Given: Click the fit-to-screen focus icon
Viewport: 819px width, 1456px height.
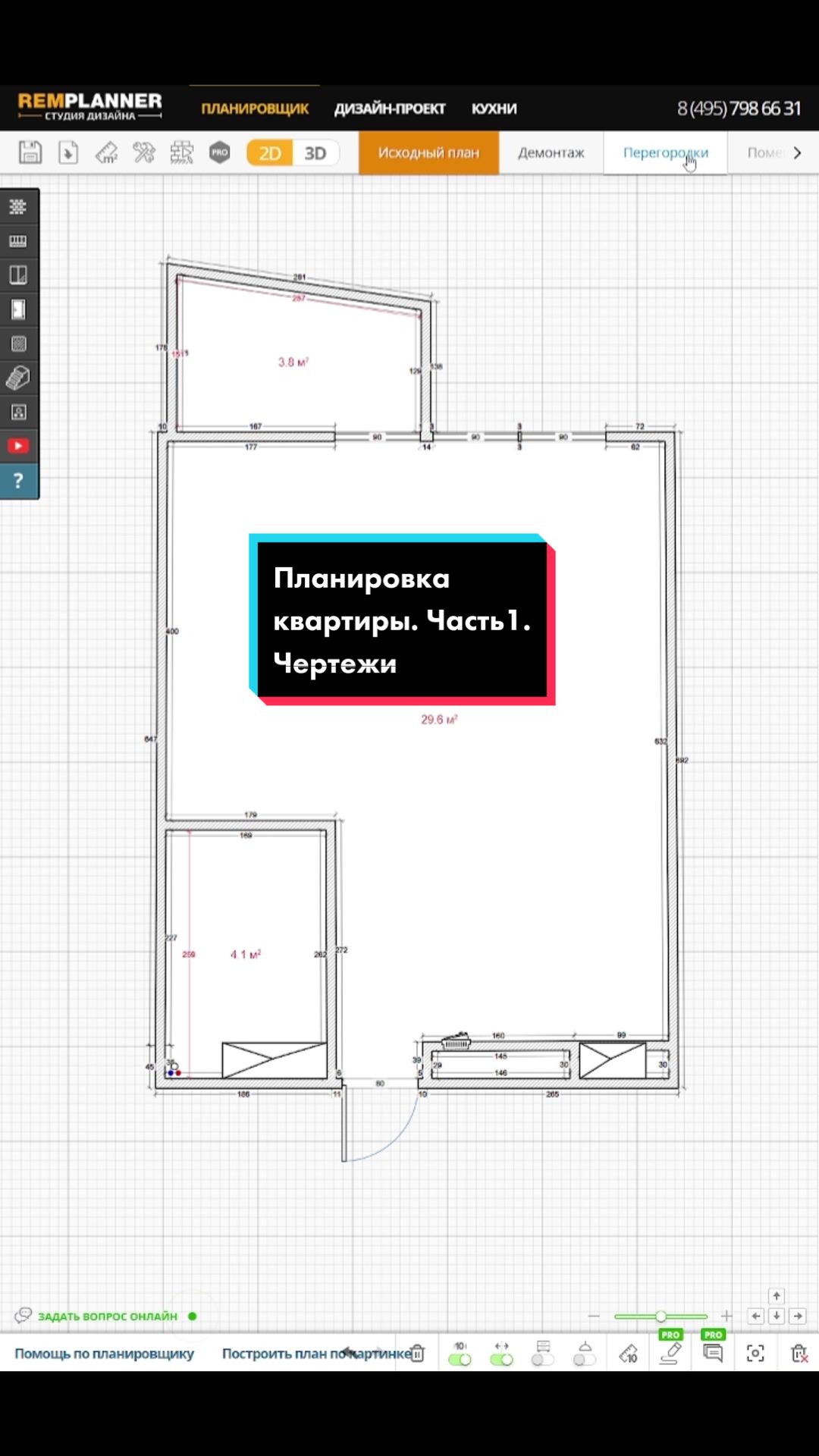Looking at the screenshot, I should click(x=755, y=1354).
